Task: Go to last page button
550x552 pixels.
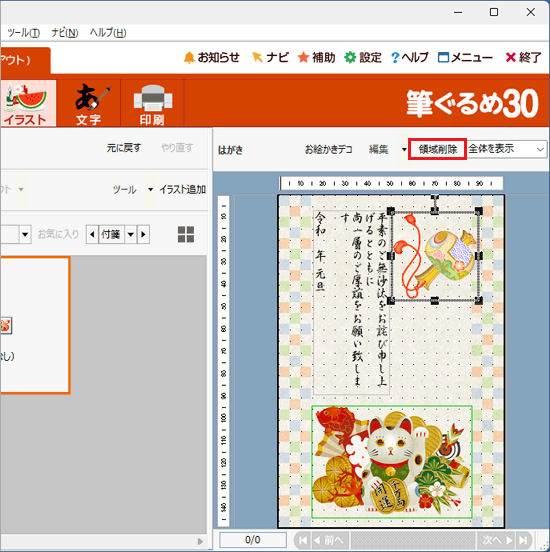Action: (x=523, y=540)
